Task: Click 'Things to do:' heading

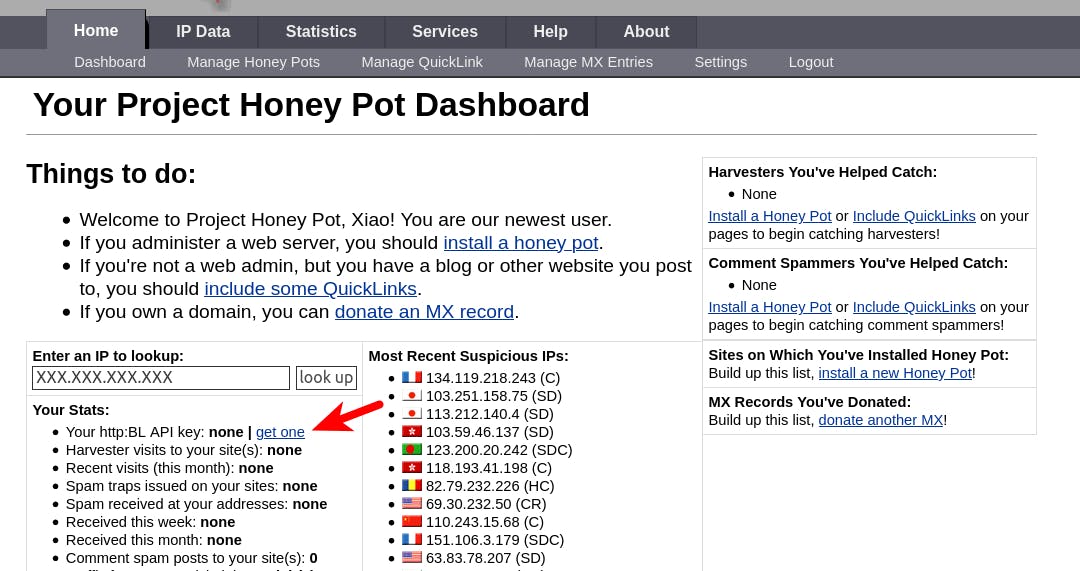Action: [x=111, y=174]
